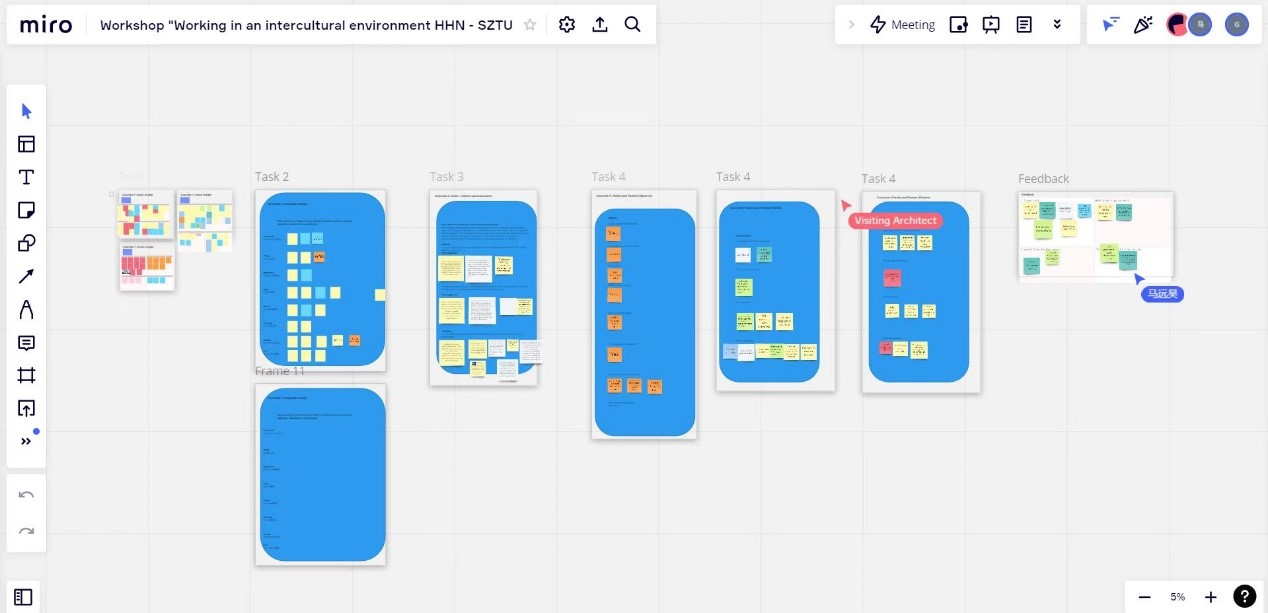
Task: Select the Connection line arrow tool
Action: pyautogui.click(x=27, y=277)
